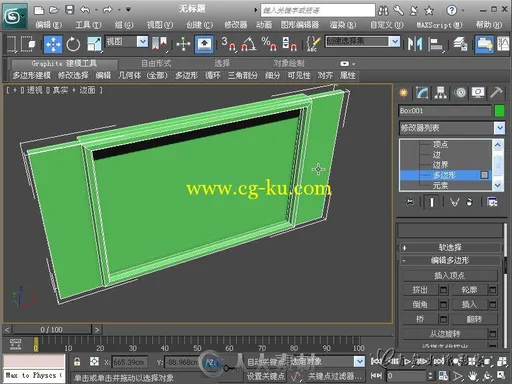The width and height of the screenshot is (512, 384).
Task: Open Extrude settings box
Action: (x=443, y=290)
